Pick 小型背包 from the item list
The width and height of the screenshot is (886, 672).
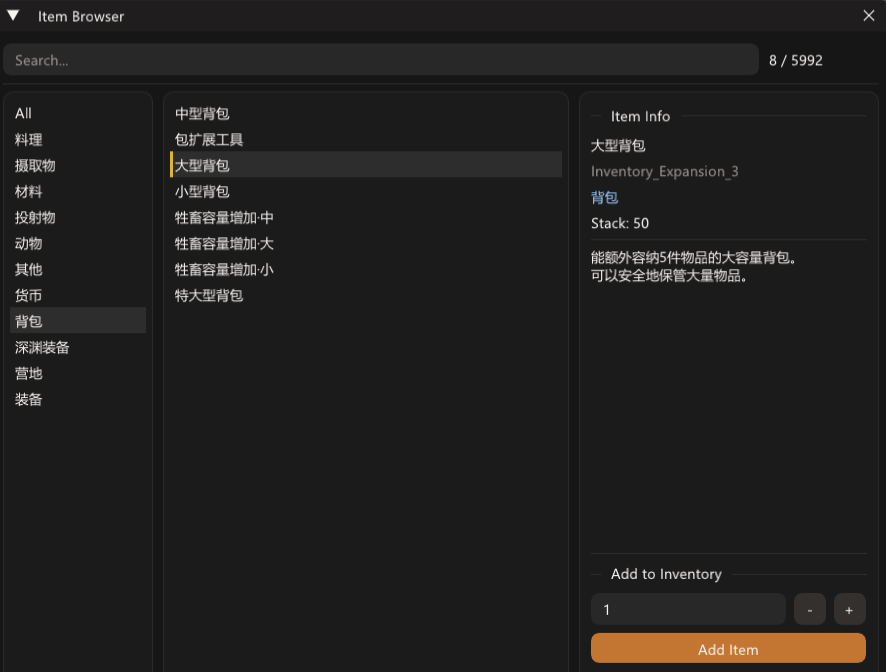tap(203, 192)
